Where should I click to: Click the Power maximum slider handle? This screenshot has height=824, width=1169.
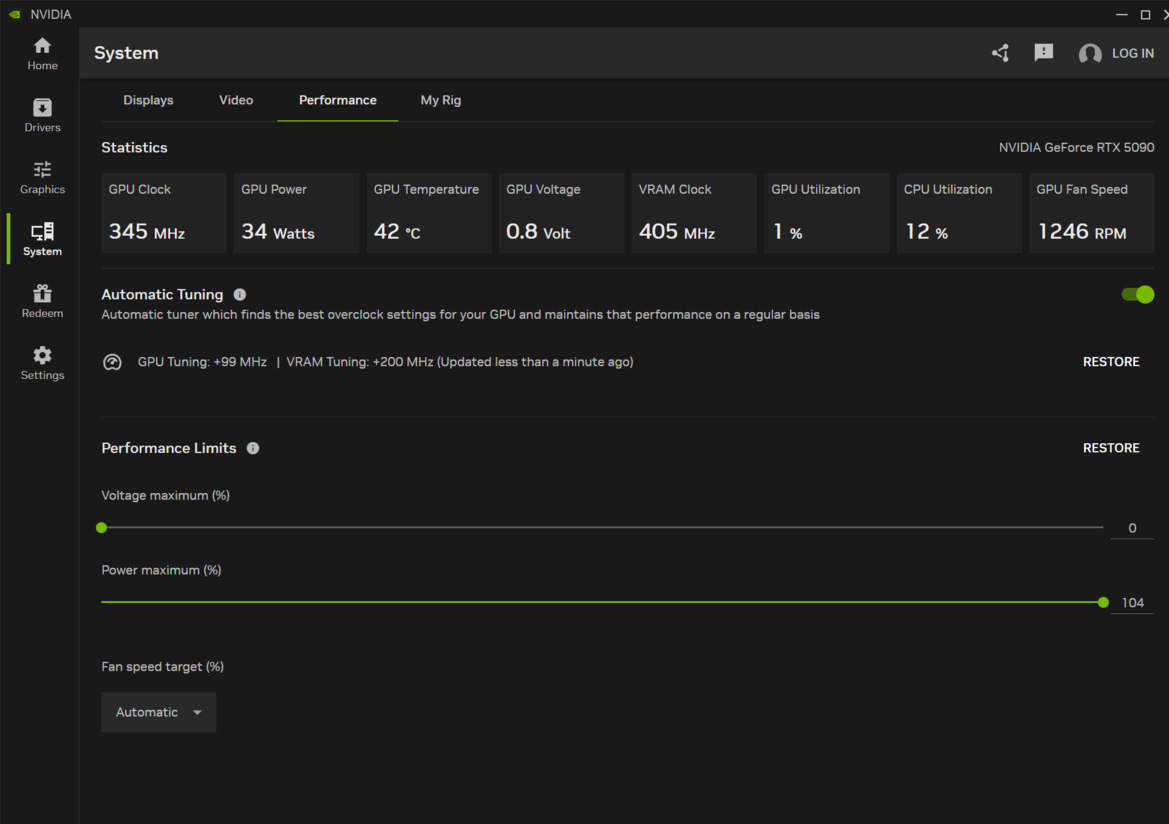point(1103,603)
